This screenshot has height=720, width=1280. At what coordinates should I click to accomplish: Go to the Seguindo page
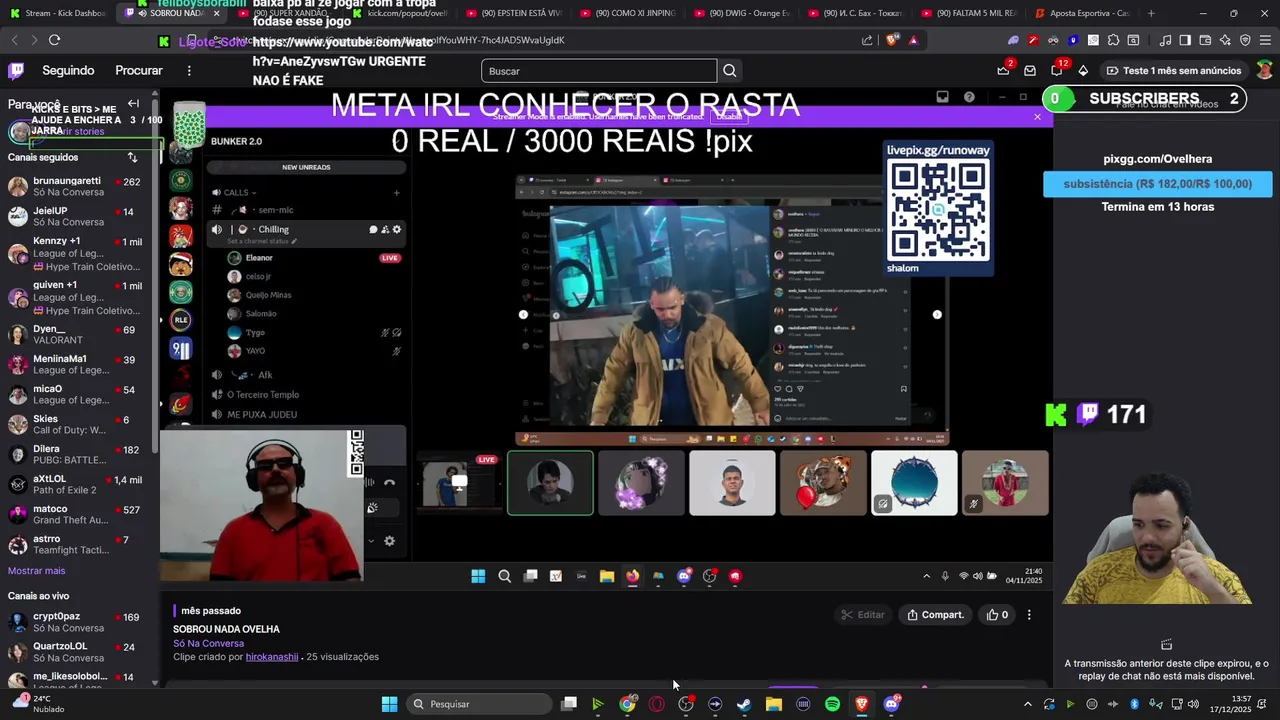[68, 71]
